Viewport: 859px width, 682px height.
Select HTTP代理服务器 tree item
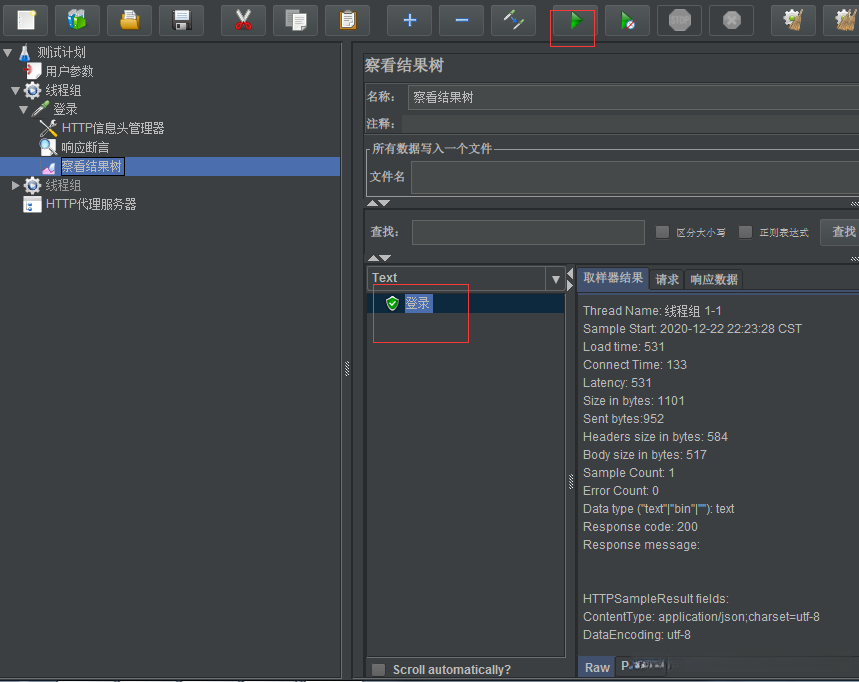91,204
